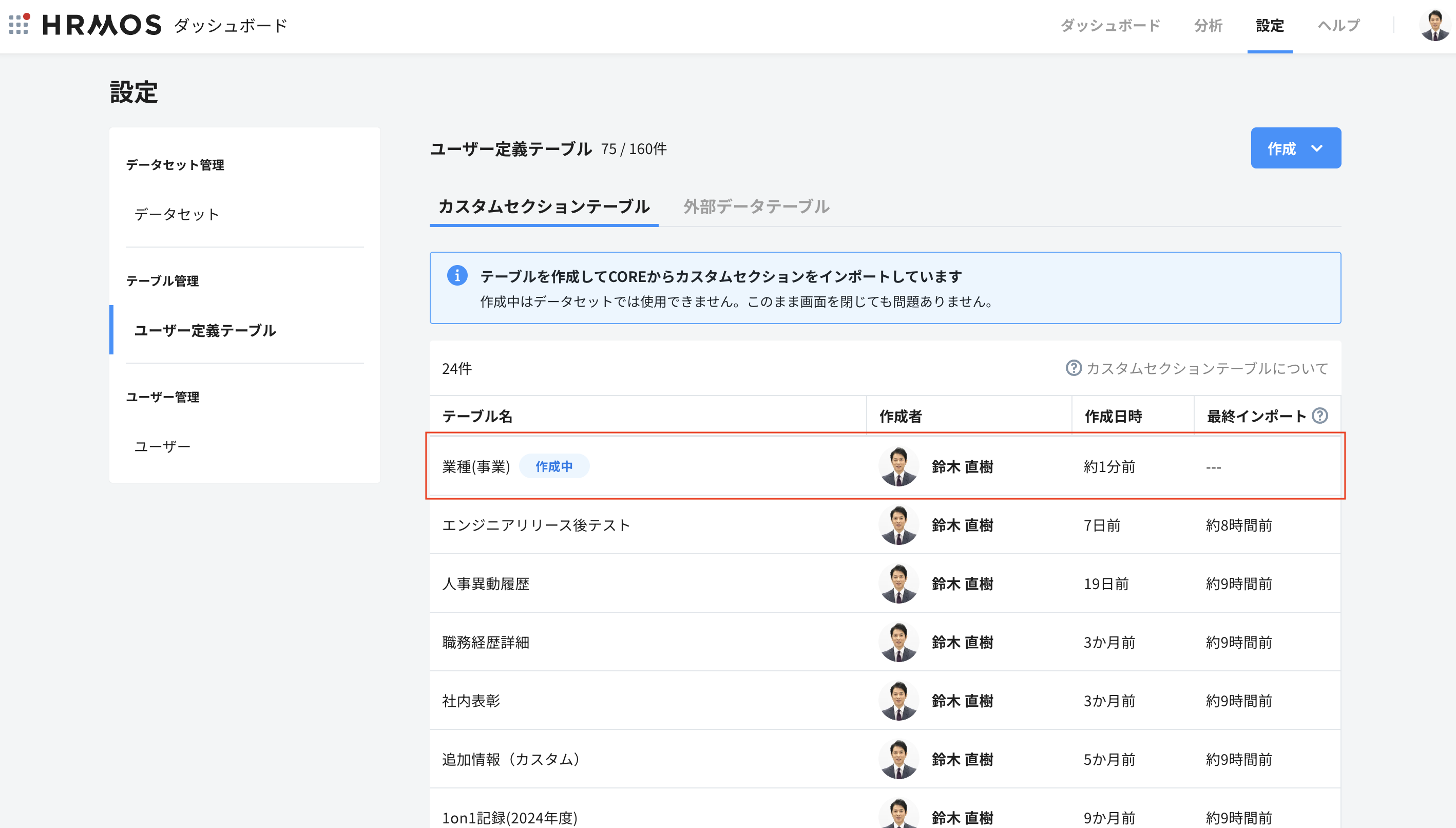Open 分析 in top navigation
The image size is (1456, 828).
point(1208,26)
